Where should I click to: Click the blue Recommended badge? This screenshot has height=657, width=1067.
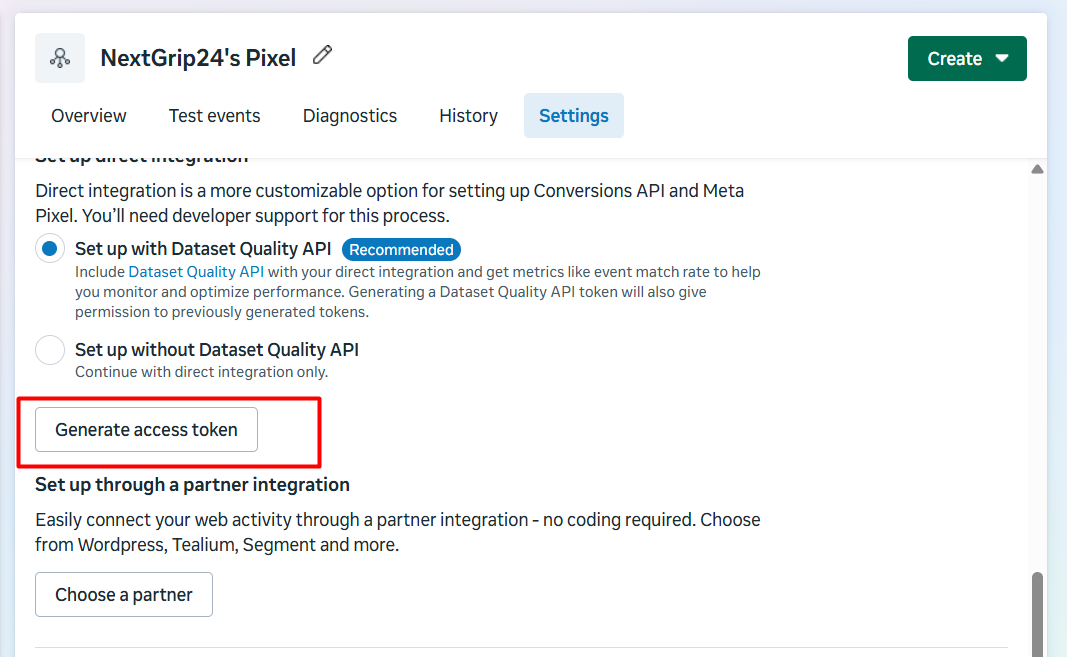[x=401, y=249]
